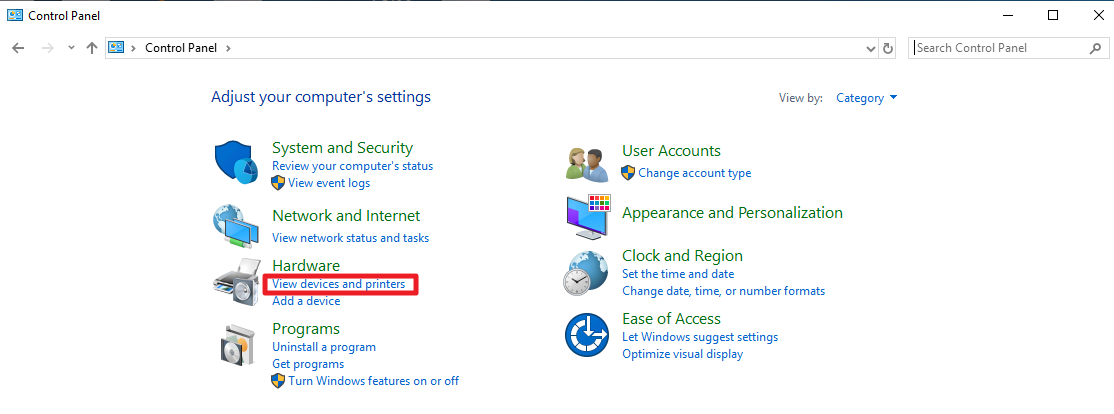Open the Programs category heading
The width and height of the screenshot is (1114, 414).
tap(306, 329)
